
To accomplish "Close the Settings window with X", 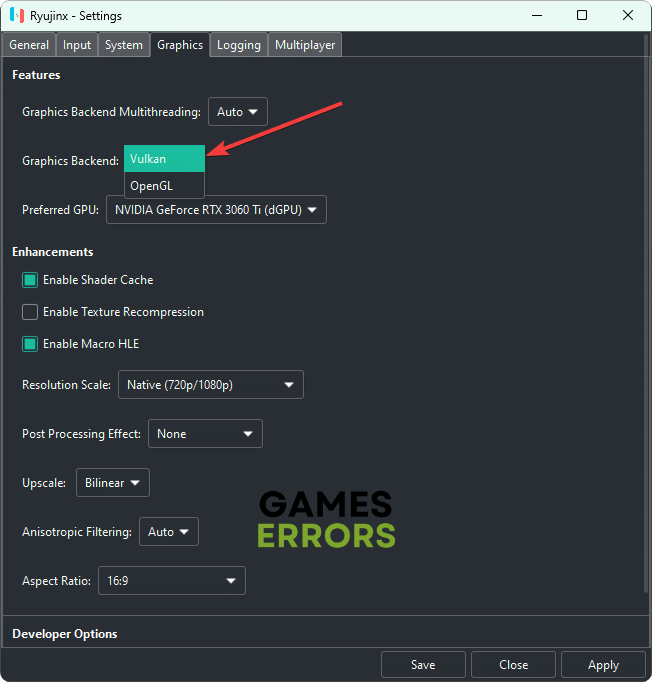I will click(x=628, y=15).
